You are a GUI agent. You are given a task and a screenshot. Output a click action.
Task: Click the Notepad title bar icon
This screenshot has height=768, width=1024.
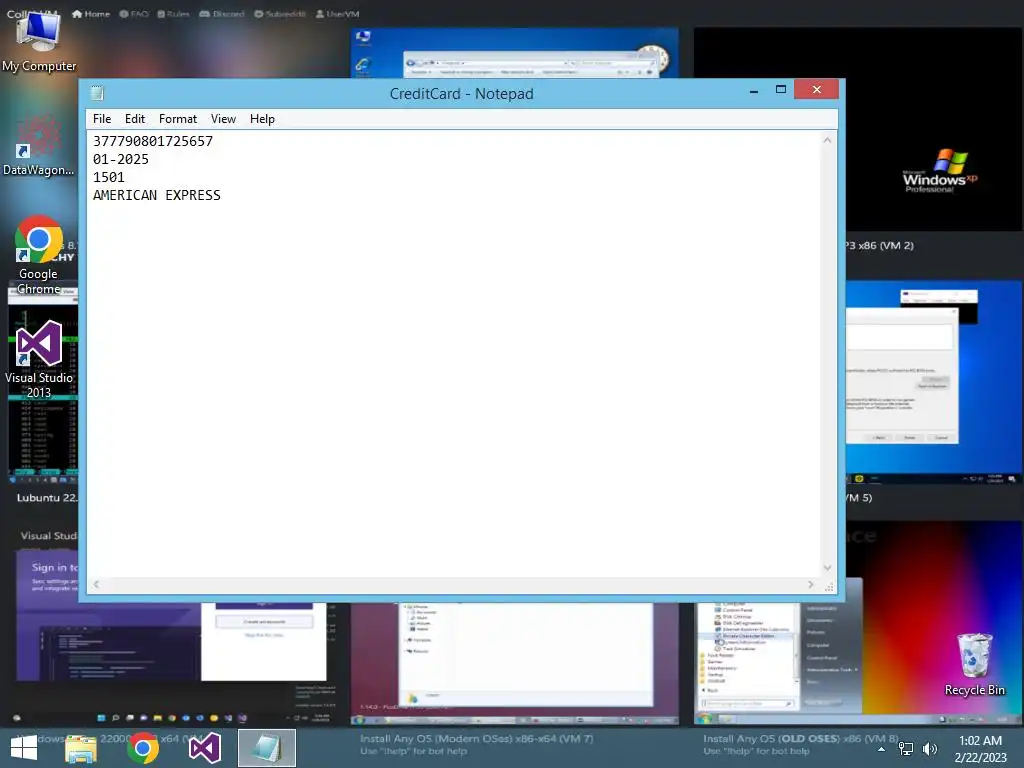click(97, 93)
